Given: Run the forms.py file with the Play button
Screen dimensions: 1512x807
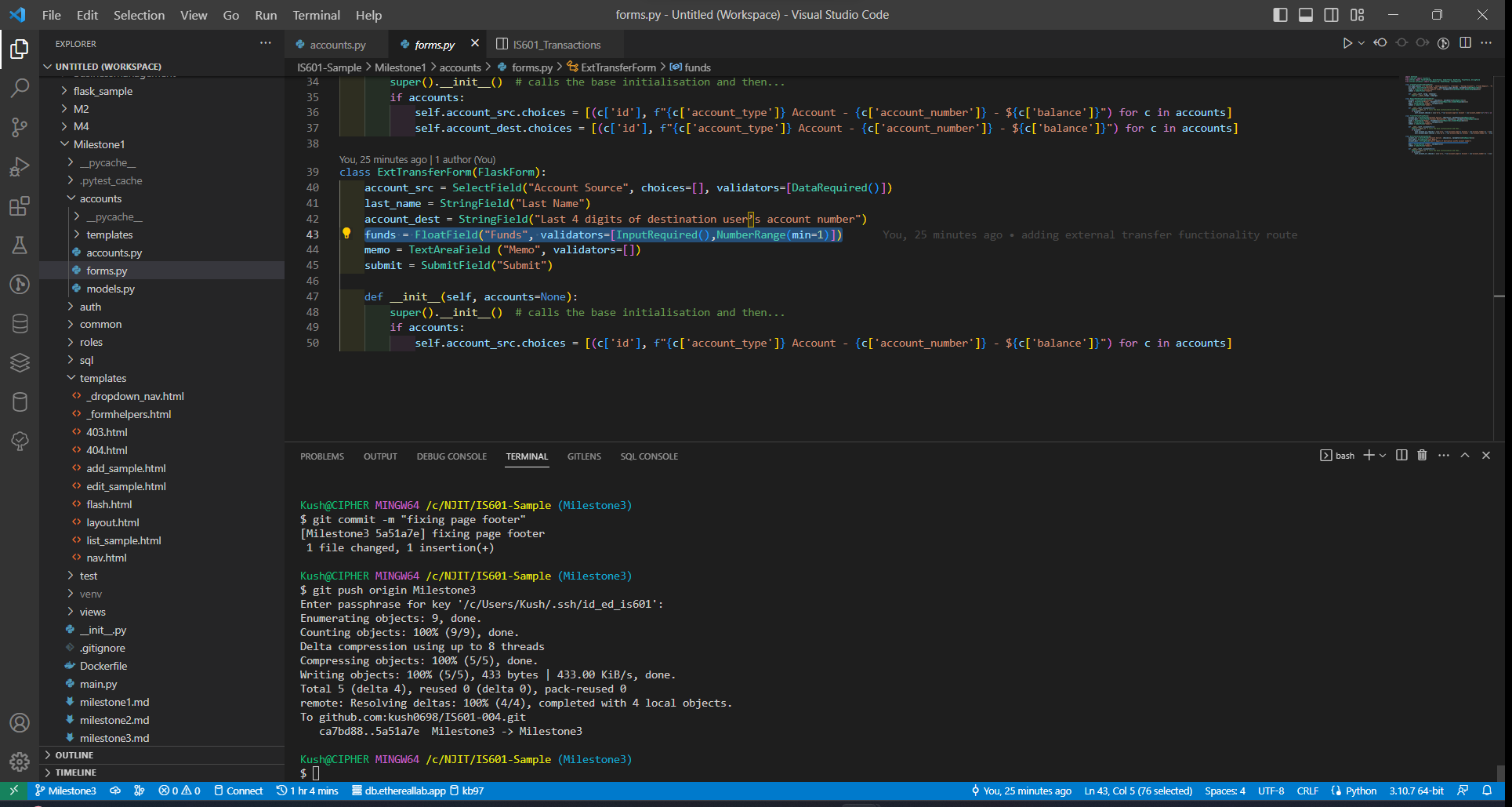Looking at the screenshot, I should point(1347,43).
